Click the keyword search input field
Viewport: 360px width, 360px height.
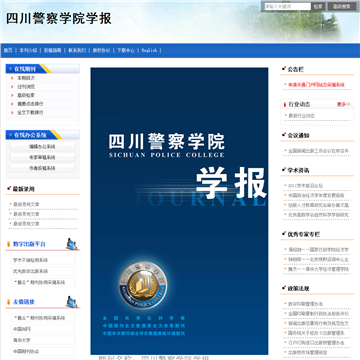click(x=288, y=6)
